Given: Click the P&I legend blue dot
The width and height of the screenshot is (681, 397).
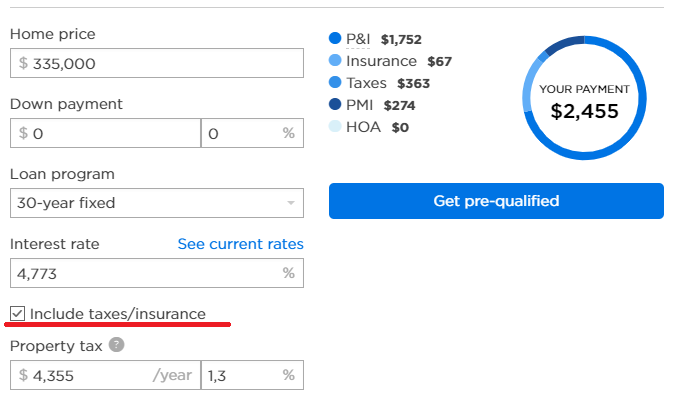Looking at the screenshot, I should (x=335, y=38).
